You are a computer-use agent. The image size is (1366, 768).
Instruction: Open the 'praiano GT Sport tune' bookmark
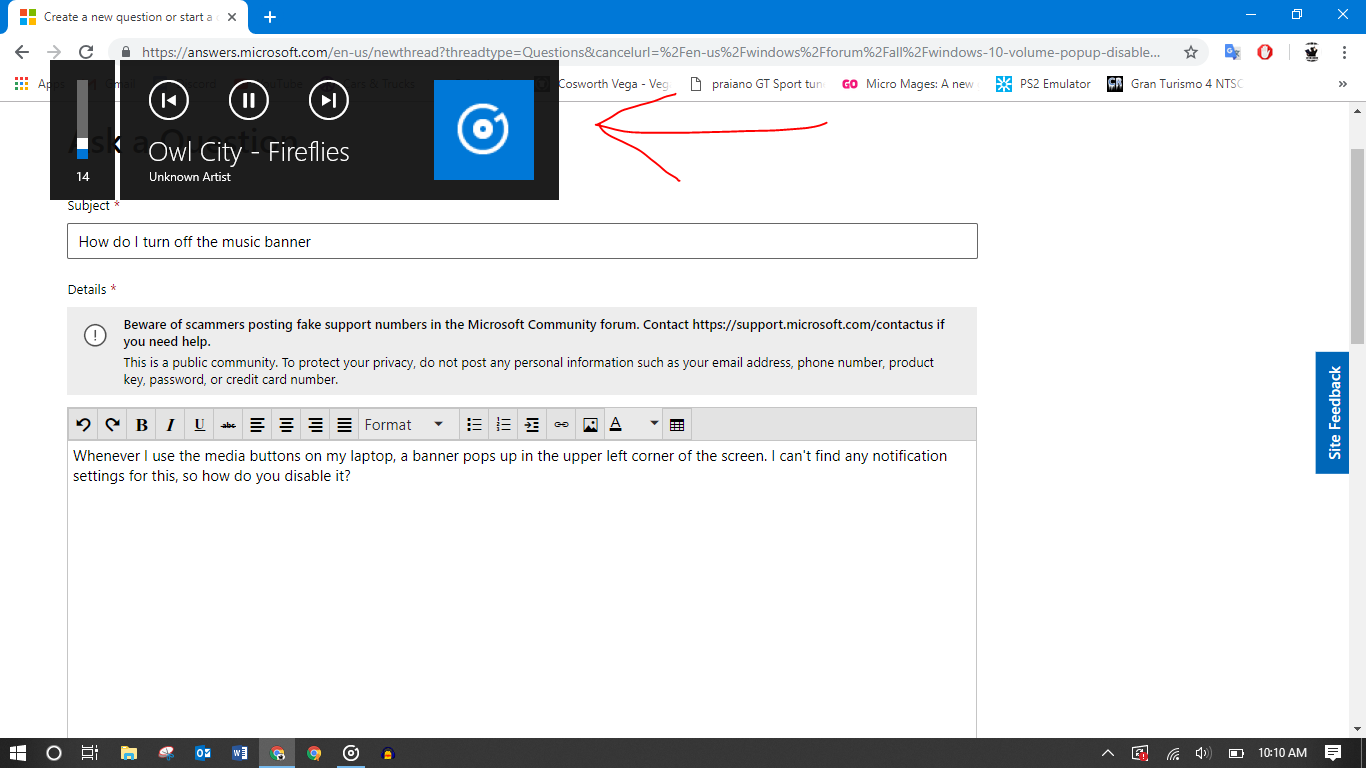coord(757,84)
